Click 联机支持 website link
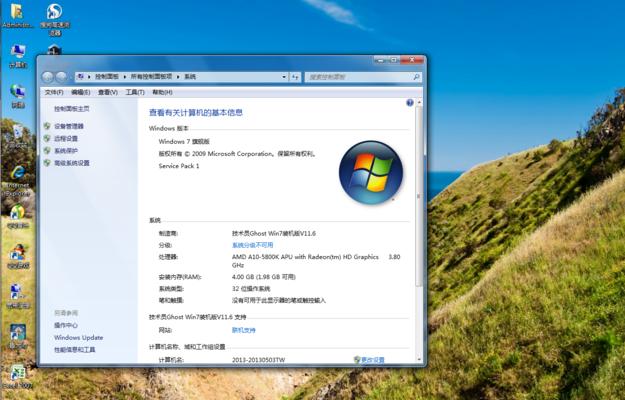Screen dimensions: 625x400 coord(244,330)
